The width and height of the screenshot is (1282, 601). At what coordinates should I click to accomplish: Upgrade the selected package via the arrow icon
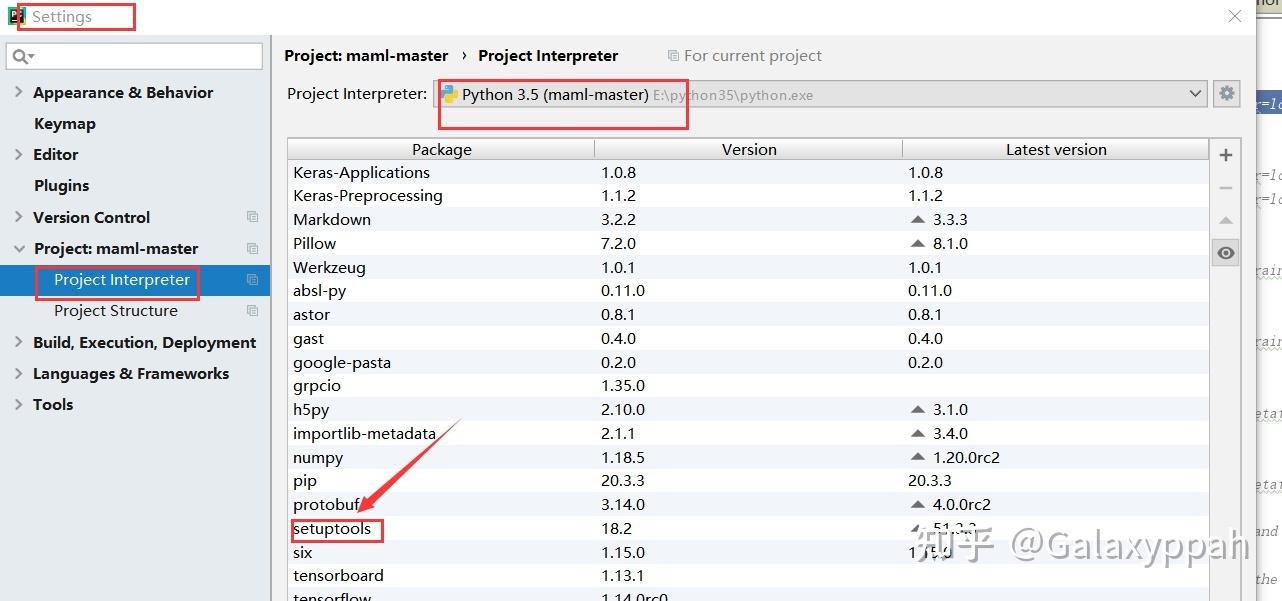pos(1226,219)
